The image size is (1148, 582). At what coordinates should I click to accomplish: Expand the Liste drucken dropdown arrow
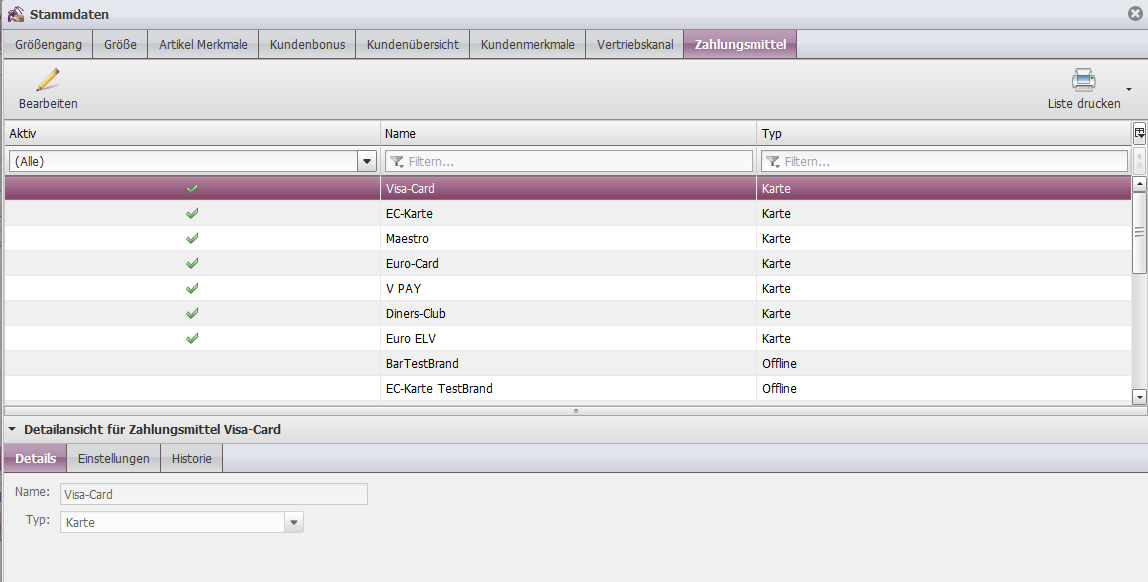tap(1129, 90)
